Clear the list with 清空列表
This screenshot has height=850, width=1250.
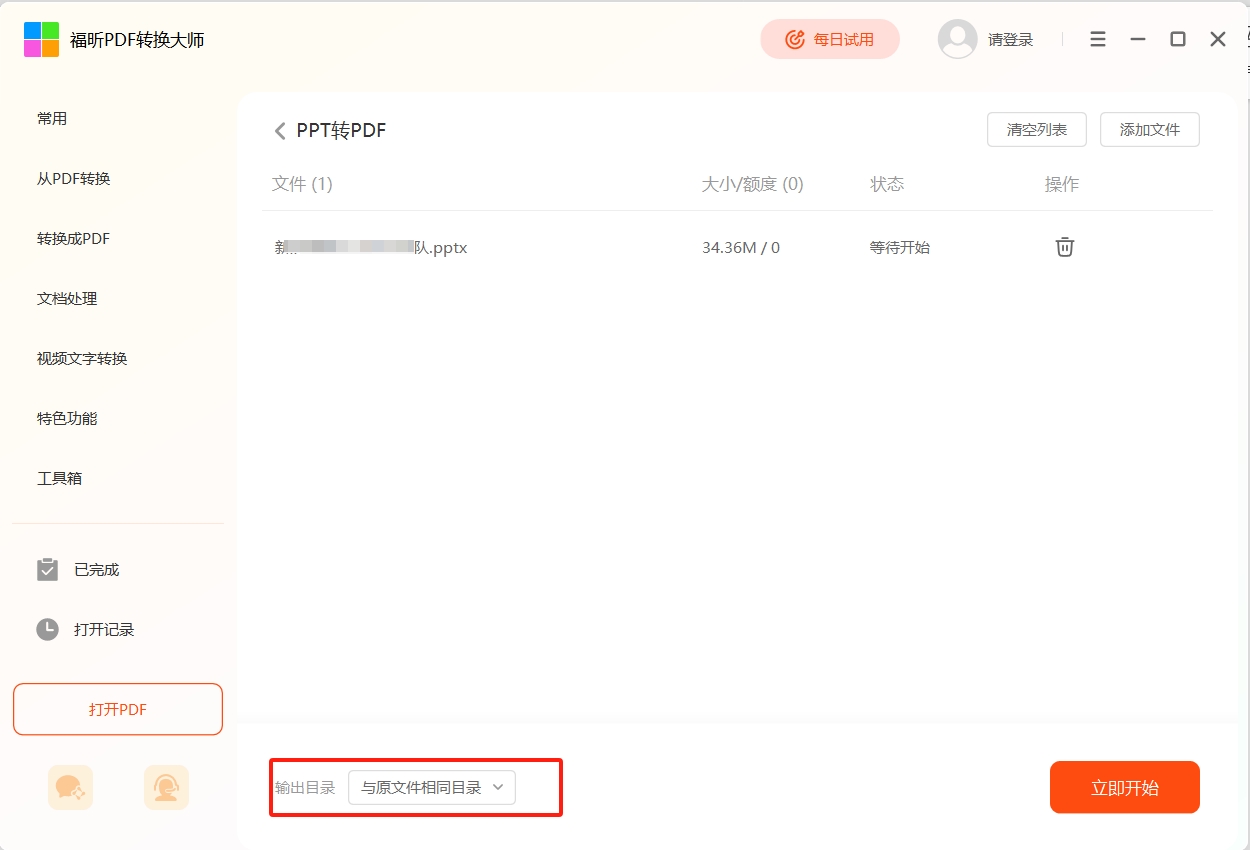point(1036,130)
